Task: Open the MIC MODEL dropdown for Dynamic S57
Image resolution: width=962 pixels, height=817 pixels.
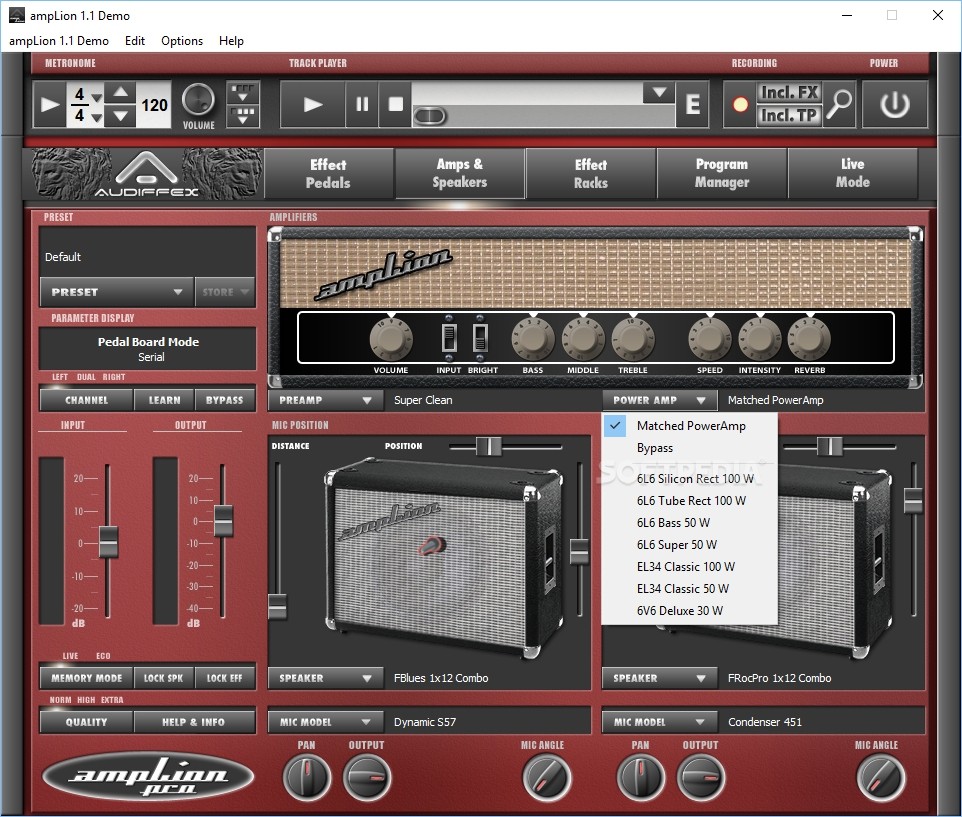Action: tap(325, 722)
